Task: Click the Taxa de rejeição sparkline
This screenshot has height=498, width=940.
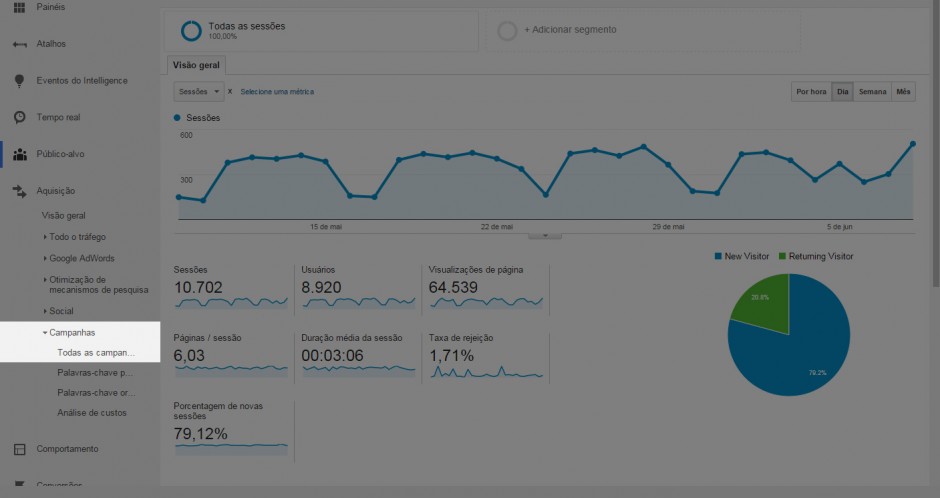Action: pyautogui.click(x=486, y=372)
